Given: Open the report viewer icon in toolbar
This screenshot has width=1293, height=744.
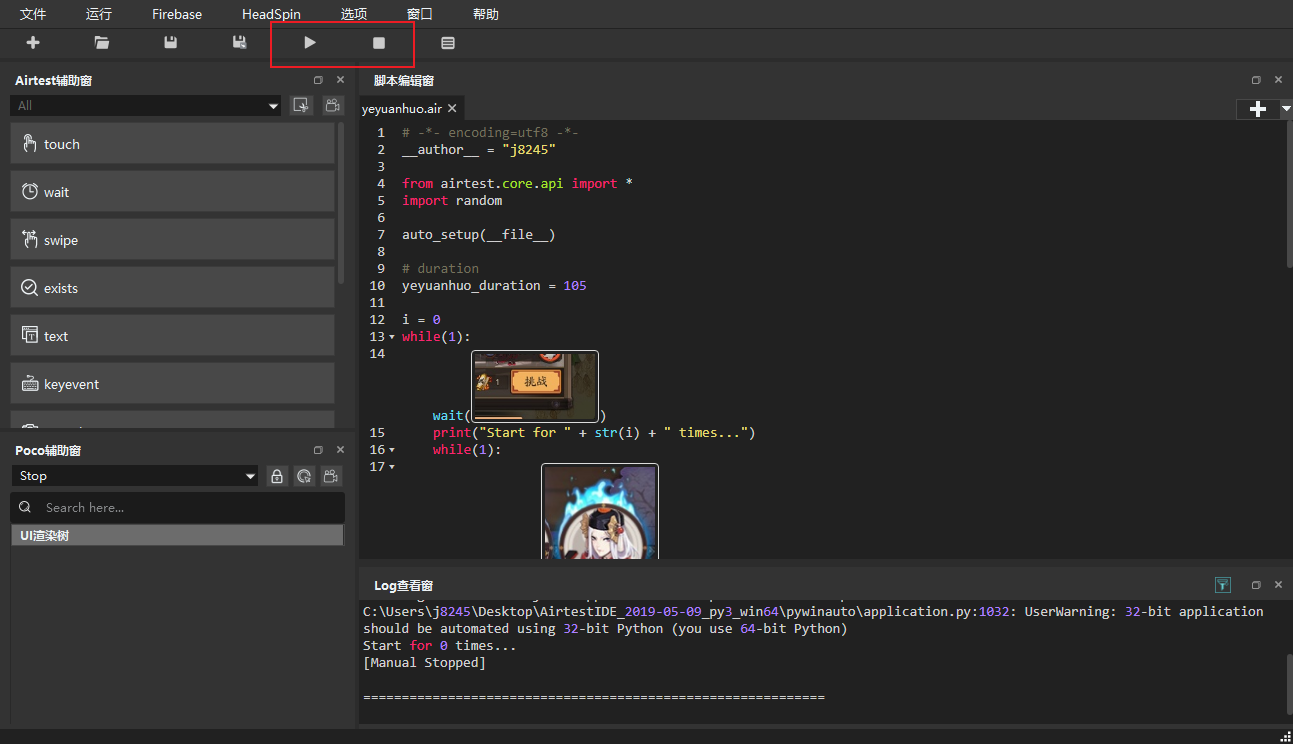Looking at the screenshot, I should tap(448, 43).
